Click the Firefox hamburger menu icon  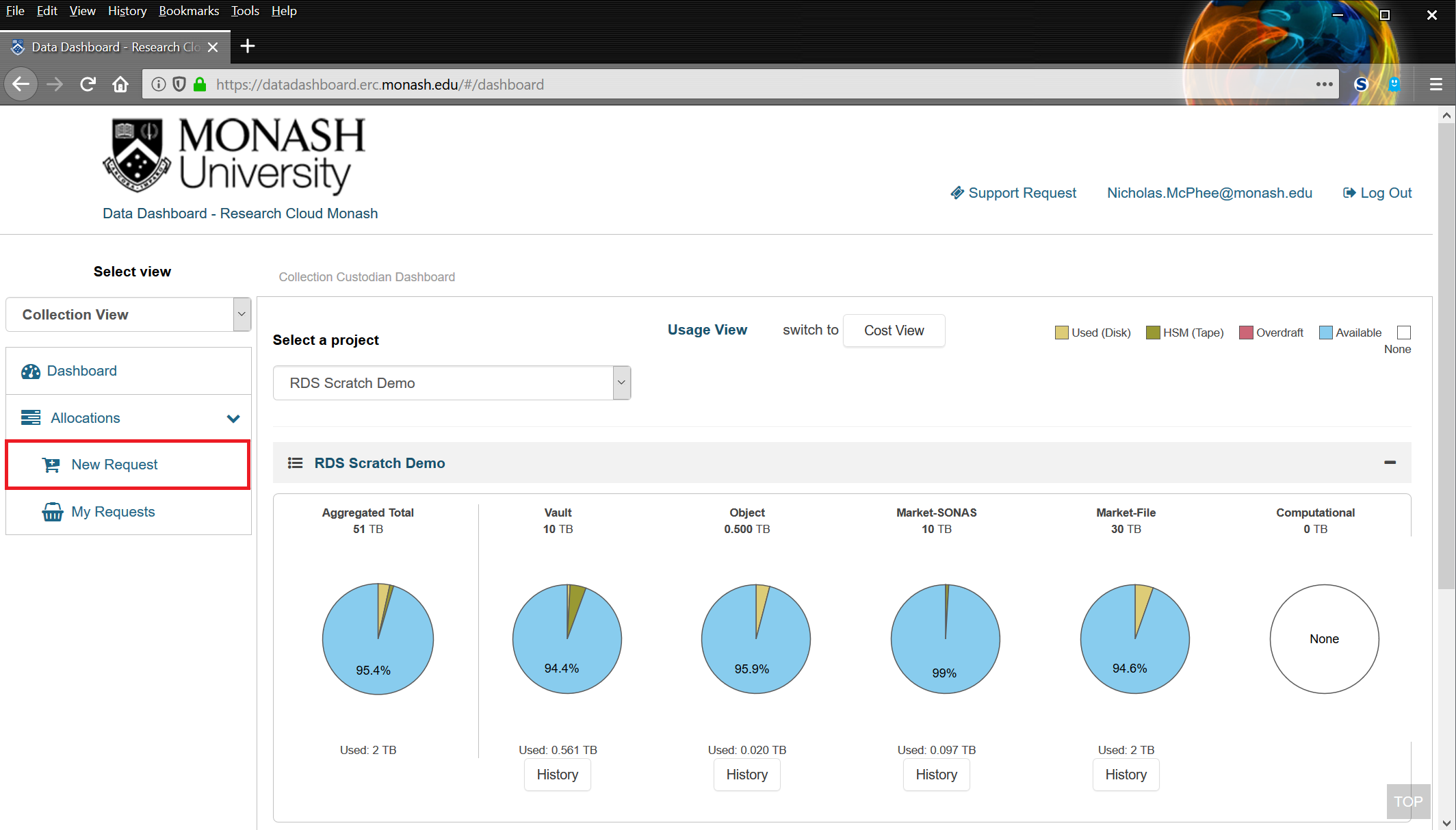pos(1435,84)
